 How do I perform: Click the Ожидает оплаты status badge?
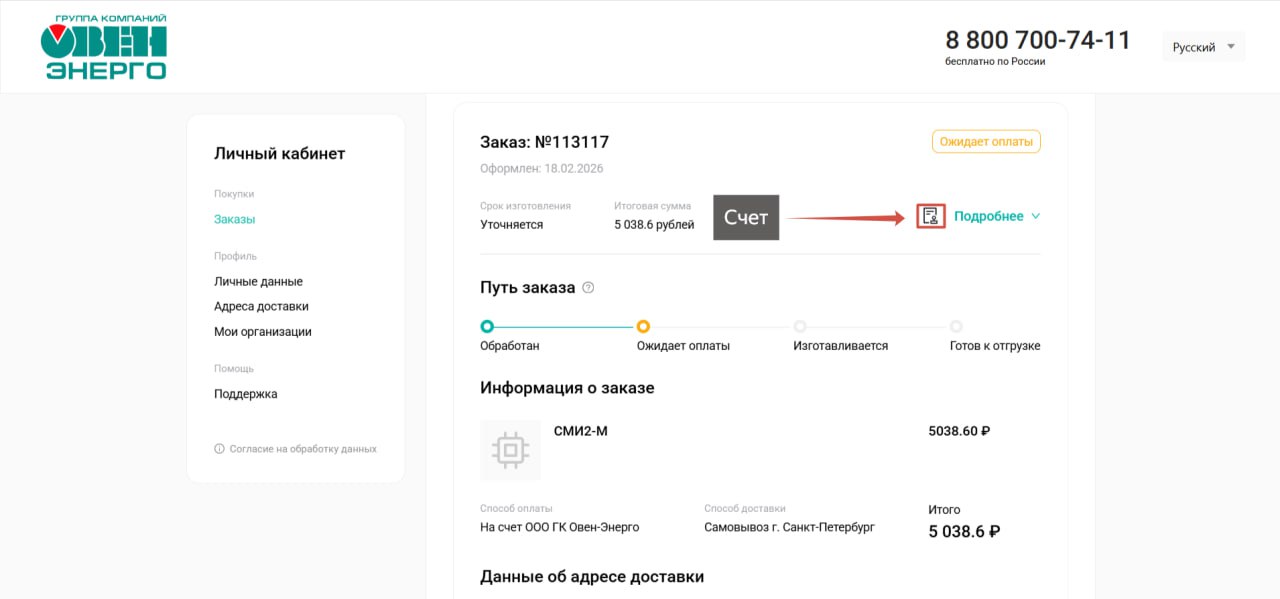(986, 142)
